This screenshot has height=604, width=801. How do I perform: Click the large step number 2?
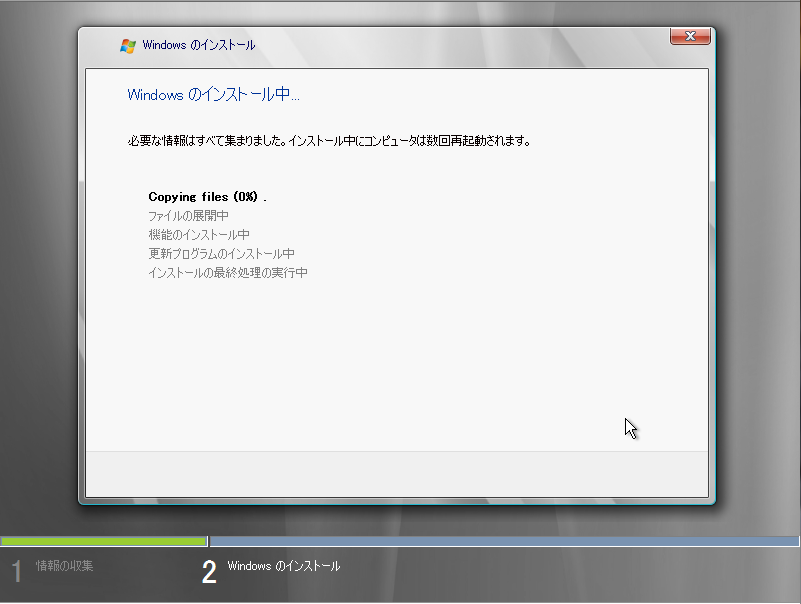[x=209, y=572]
